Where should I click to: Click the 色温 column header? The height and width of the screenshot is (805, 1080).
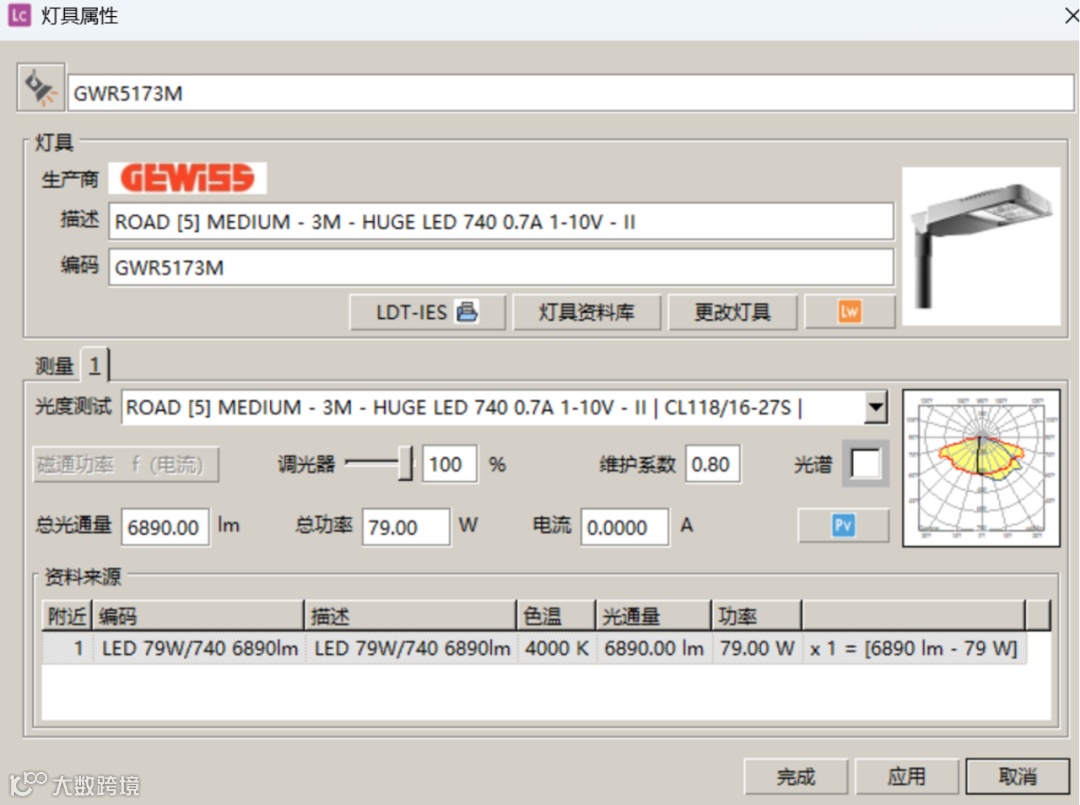tap(556, 616)
